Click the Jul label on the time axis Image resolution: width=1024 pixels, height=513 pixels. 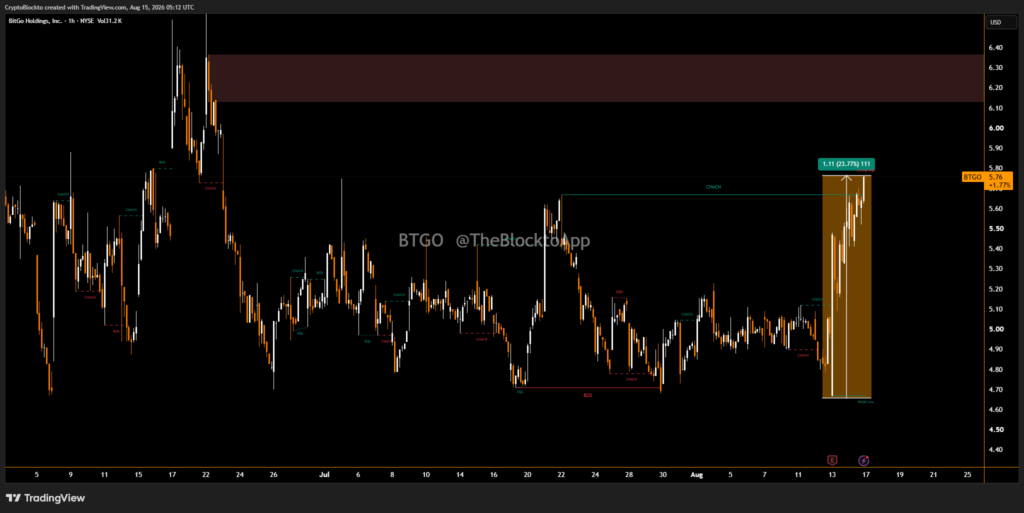click(x=324, y=474)
